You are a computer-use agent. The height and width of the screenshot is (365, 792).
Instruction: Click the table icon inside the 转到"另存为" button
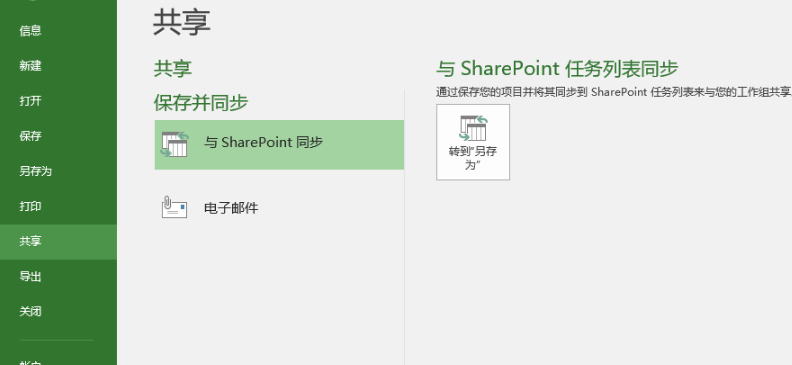(473, 128)
